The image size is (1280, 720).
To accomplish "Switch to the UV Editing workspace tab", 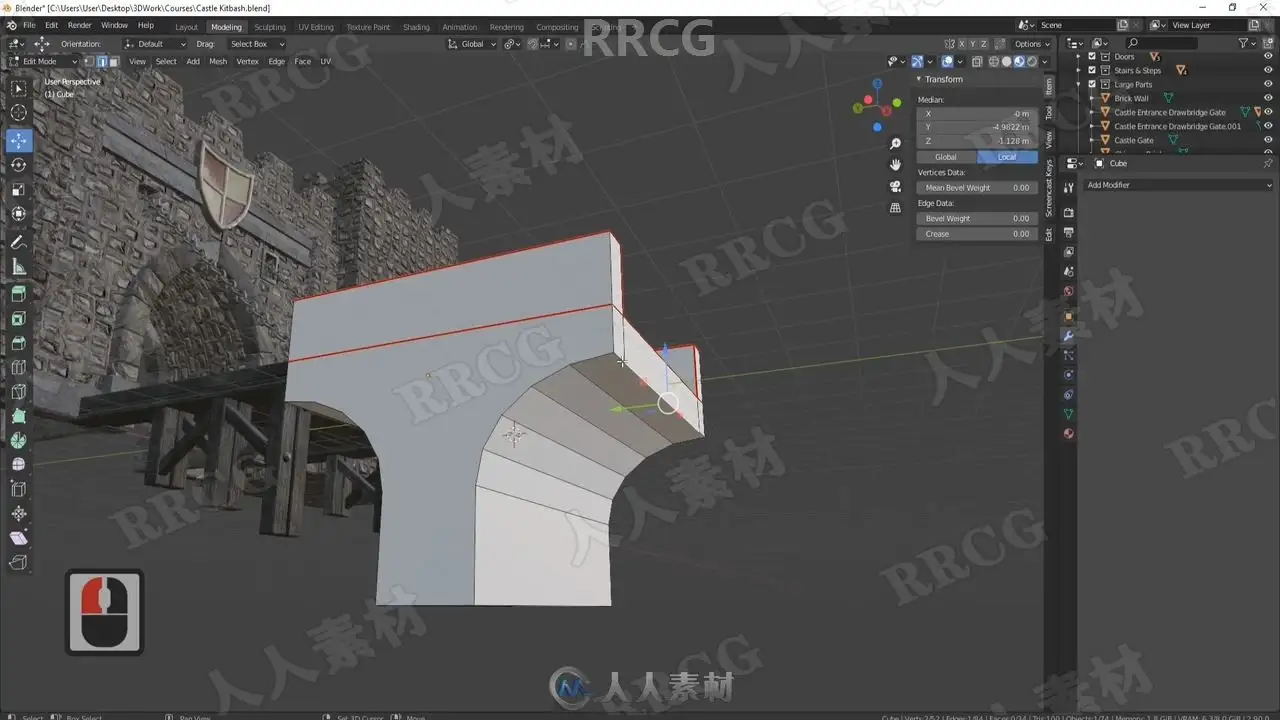I will pyautogui.click(x=316, y=27).
